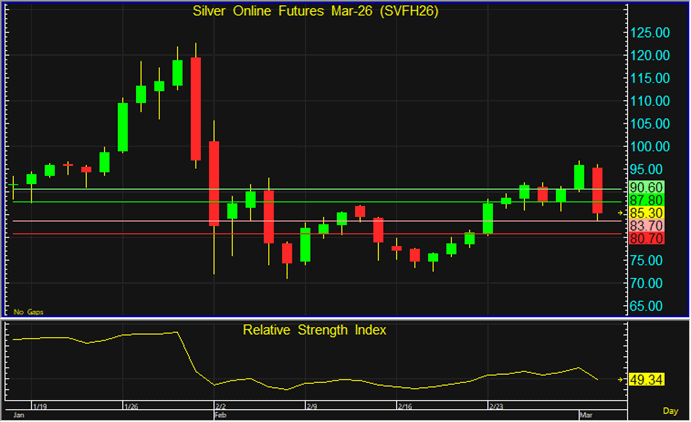Click the No Gaps label on chart

[26, 312]
